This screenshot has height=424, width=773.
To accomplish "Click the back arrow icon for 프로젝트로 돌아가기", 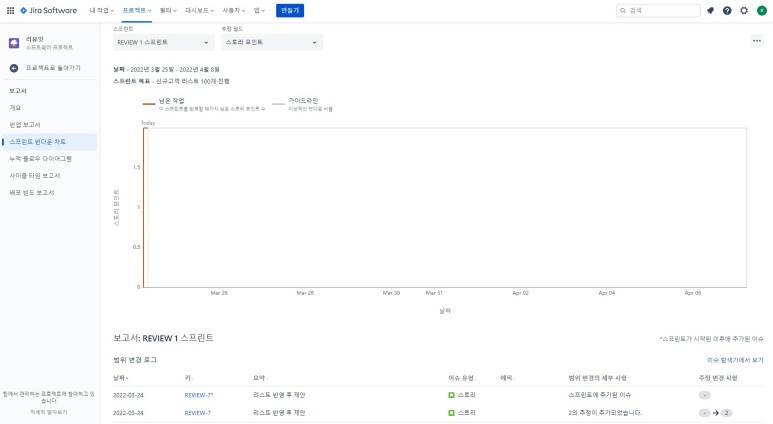I will pos(14,68).
